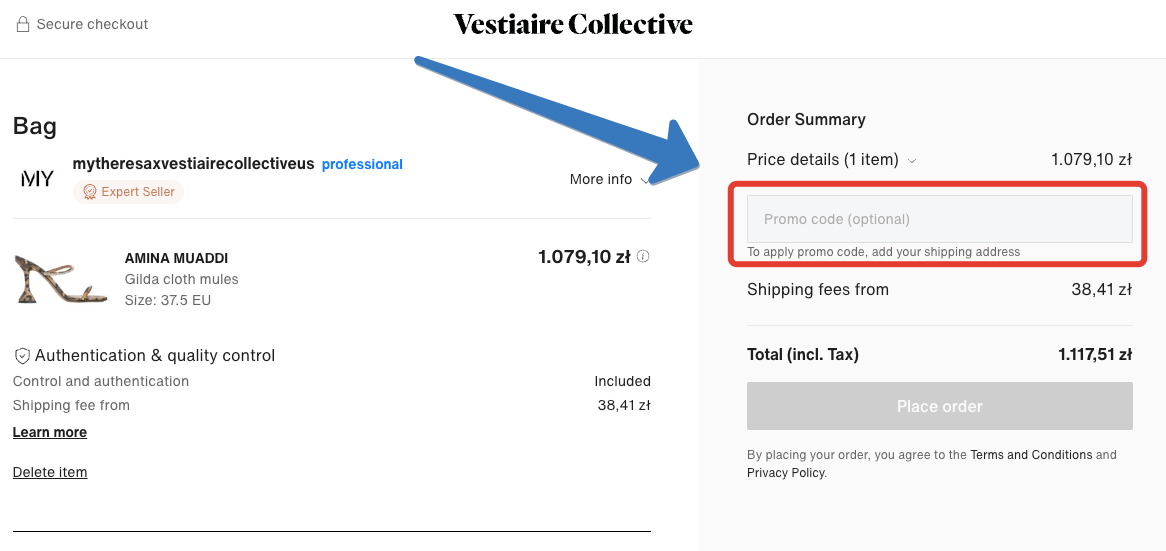Open the Learn more link

click(x=50, y=433)
